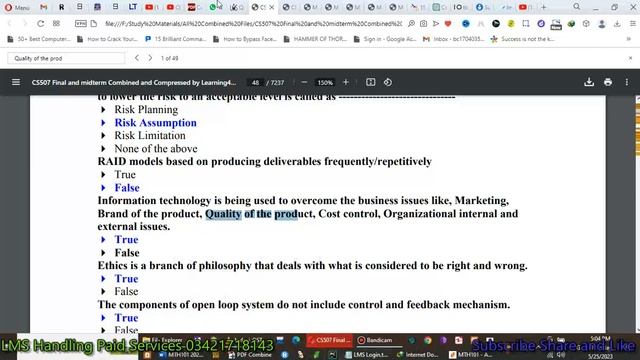Click the send to My Flow icon
640x360 pixels.
[436, 24]
